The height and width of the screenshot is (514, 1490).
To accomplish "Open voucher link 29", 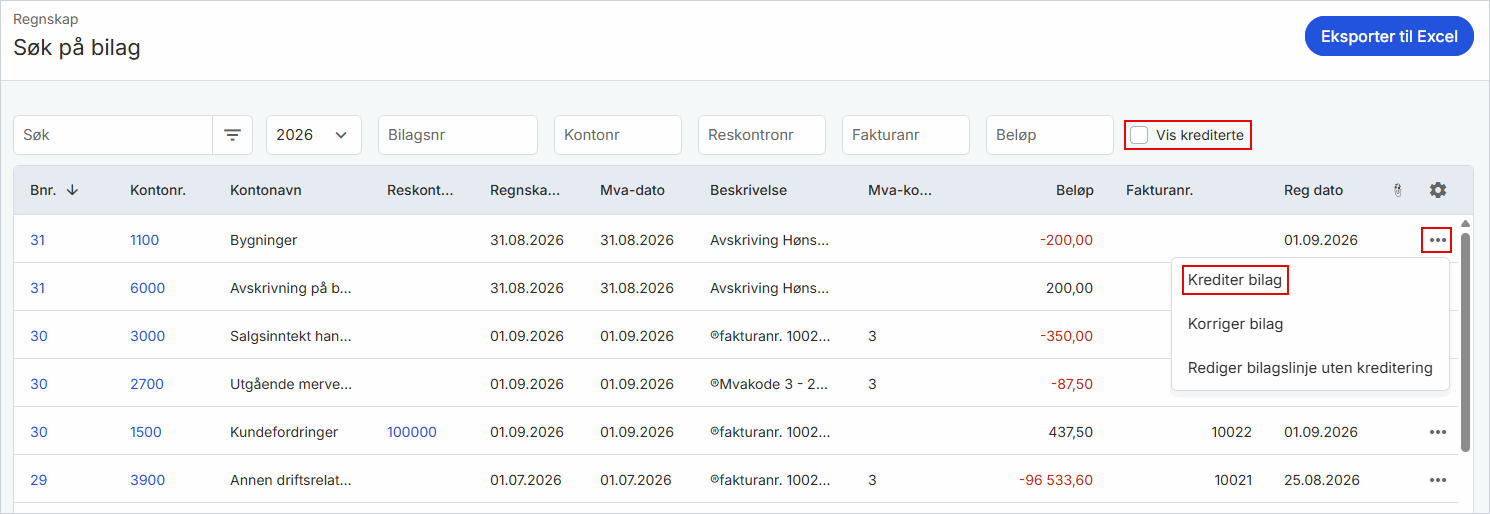I will coord(39,480).
